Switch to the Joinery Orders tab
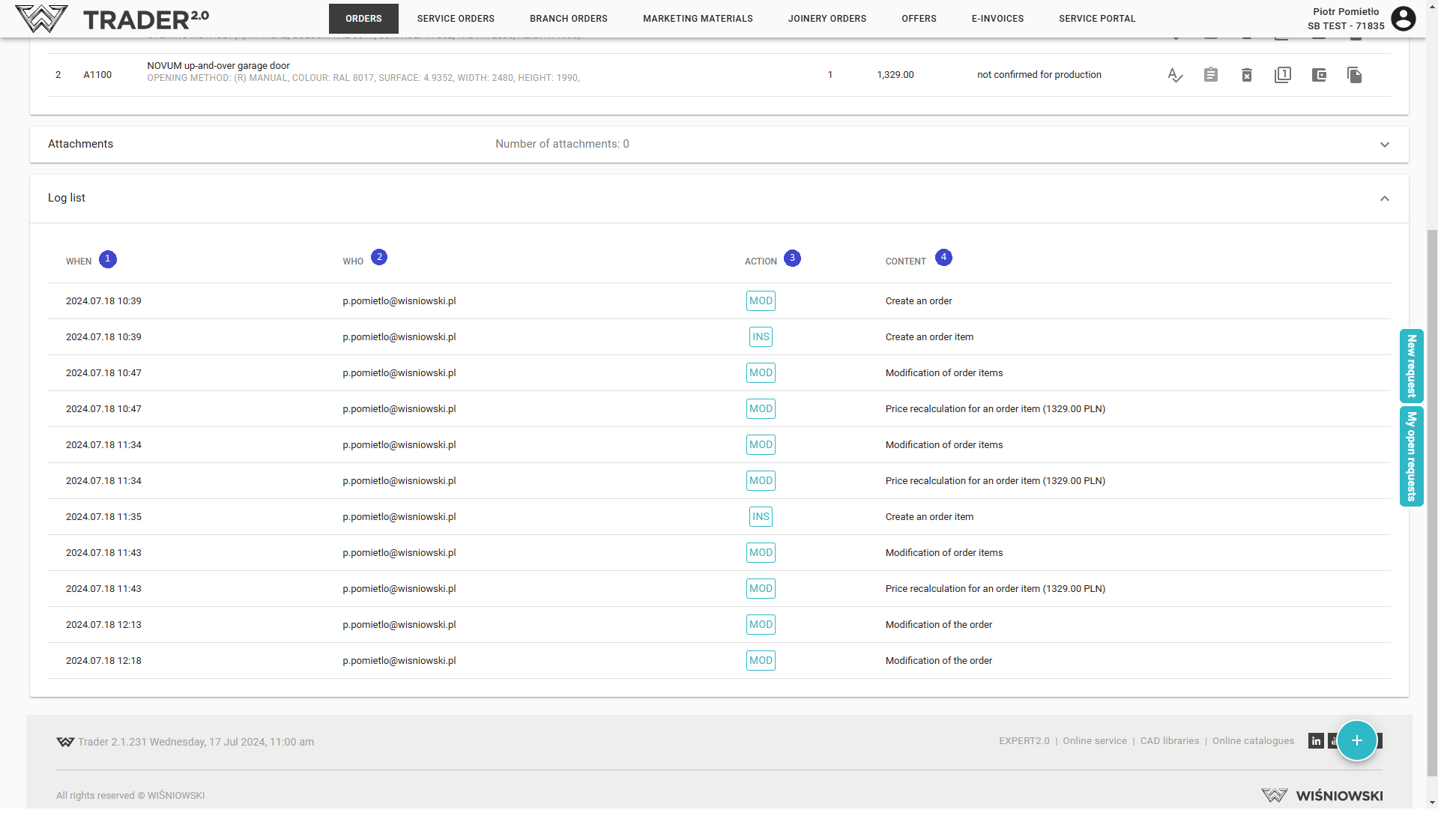 827,19
